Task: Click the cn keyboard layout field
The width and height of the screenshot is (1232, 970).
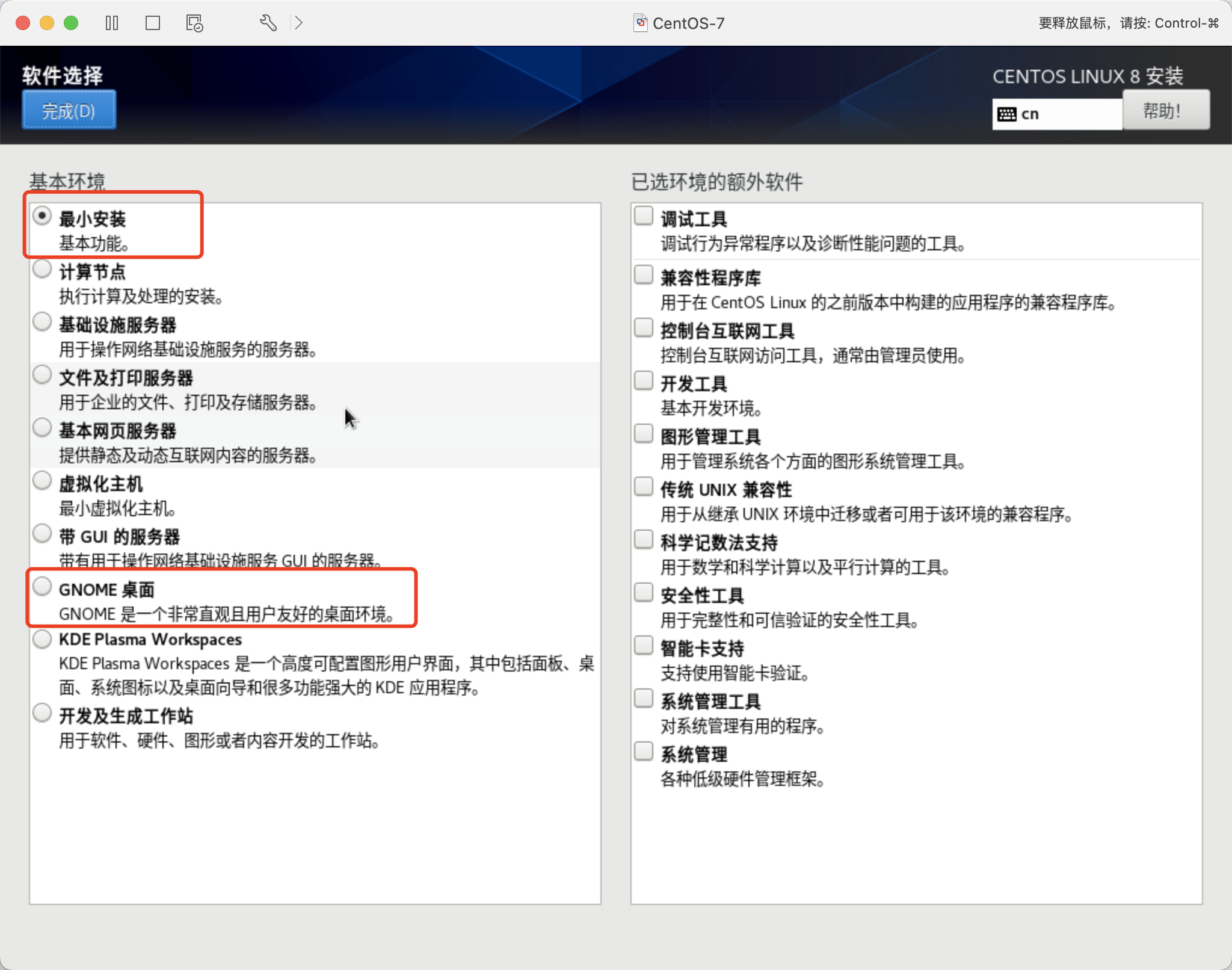Action: 1057,114
